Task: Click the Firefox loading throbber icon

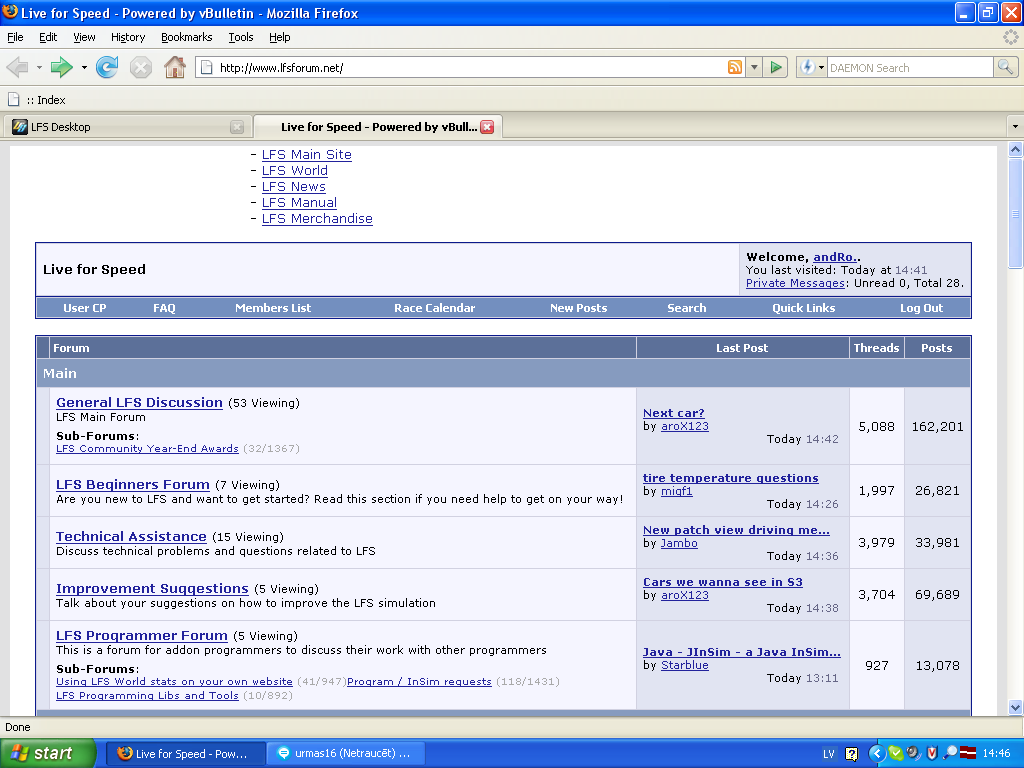Action: click(1010, 37)
